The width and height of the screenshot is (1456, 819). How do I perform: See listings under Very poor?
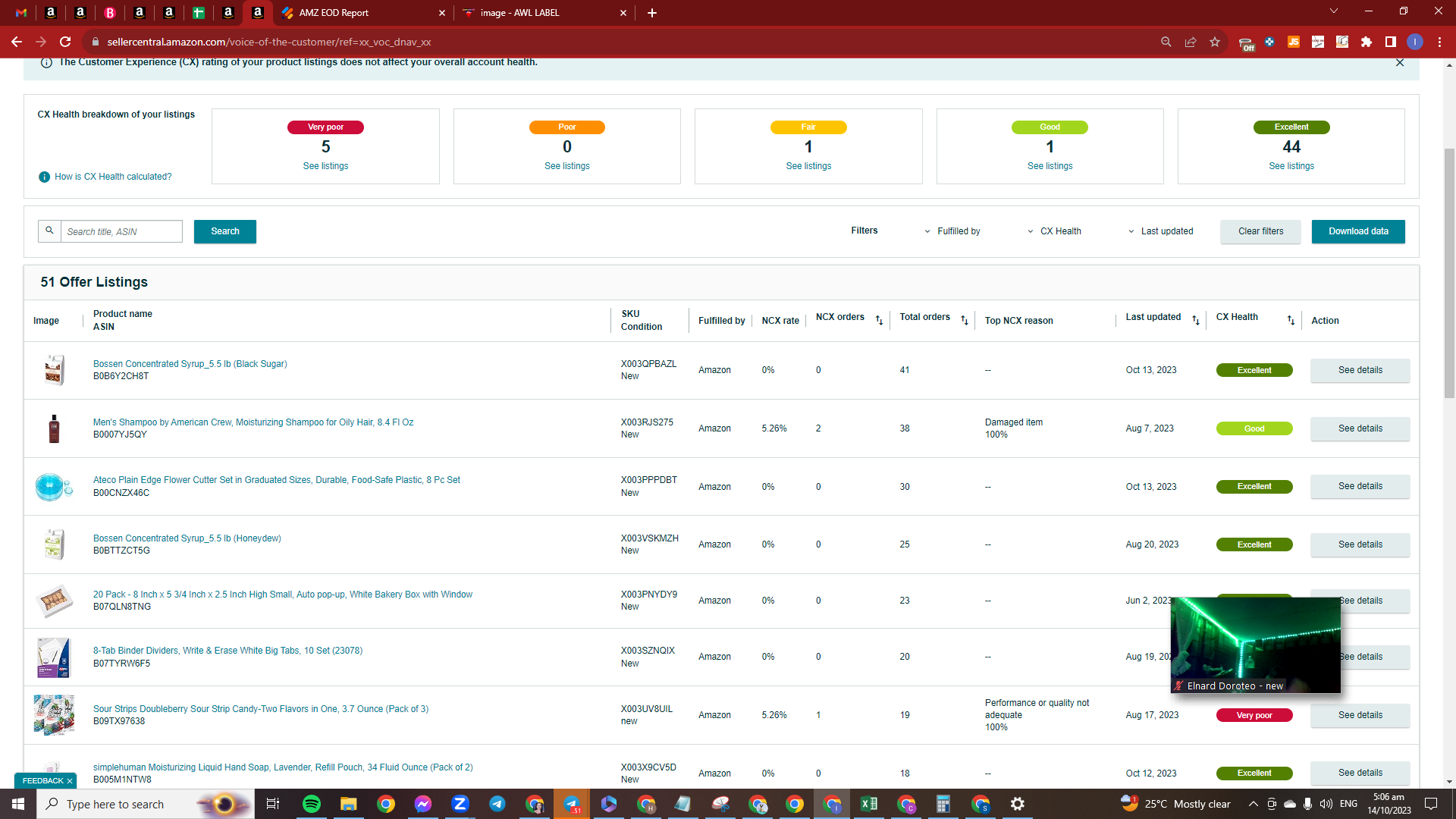click(x=325, y=166)
